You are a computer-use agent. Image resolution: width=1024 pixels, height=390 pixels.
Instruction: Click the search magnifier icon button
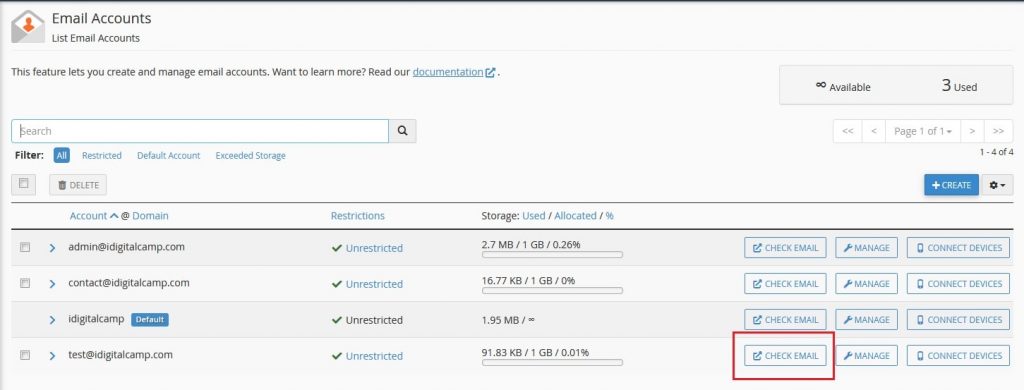402,131
